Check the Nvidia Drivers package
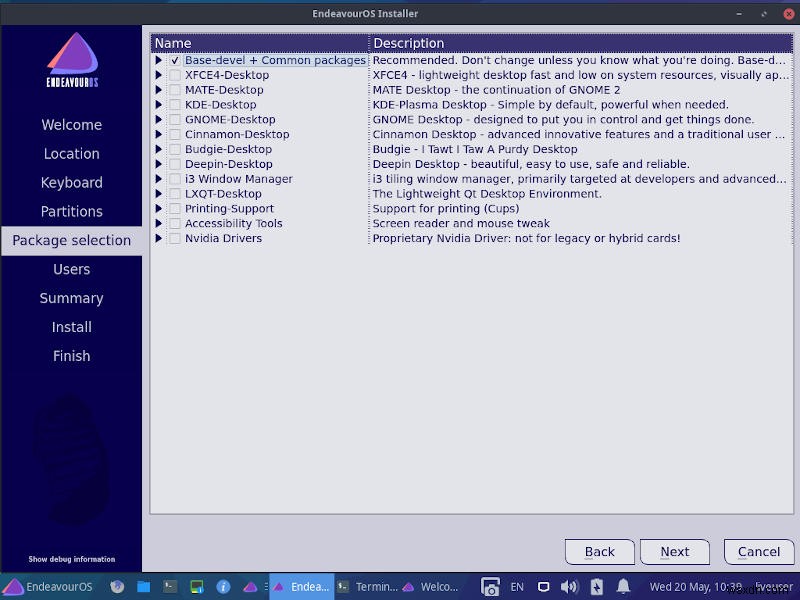 click(x=173, y=238)
